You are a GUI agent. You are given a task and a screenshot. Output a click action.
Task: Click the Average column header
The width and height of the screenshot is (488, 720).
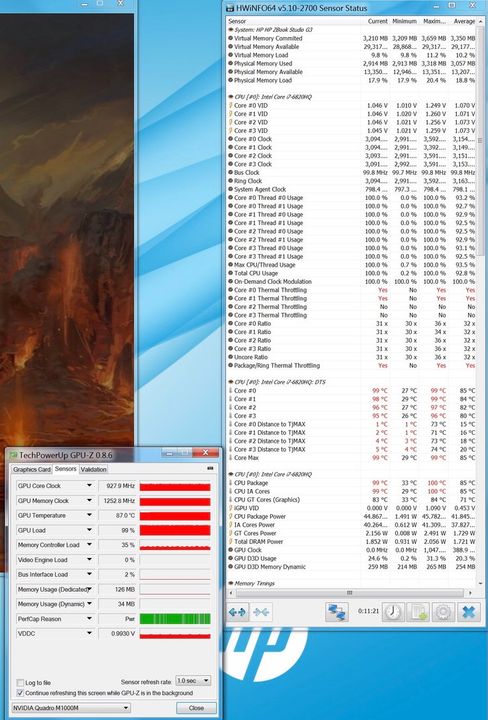[x=462, y=21]
